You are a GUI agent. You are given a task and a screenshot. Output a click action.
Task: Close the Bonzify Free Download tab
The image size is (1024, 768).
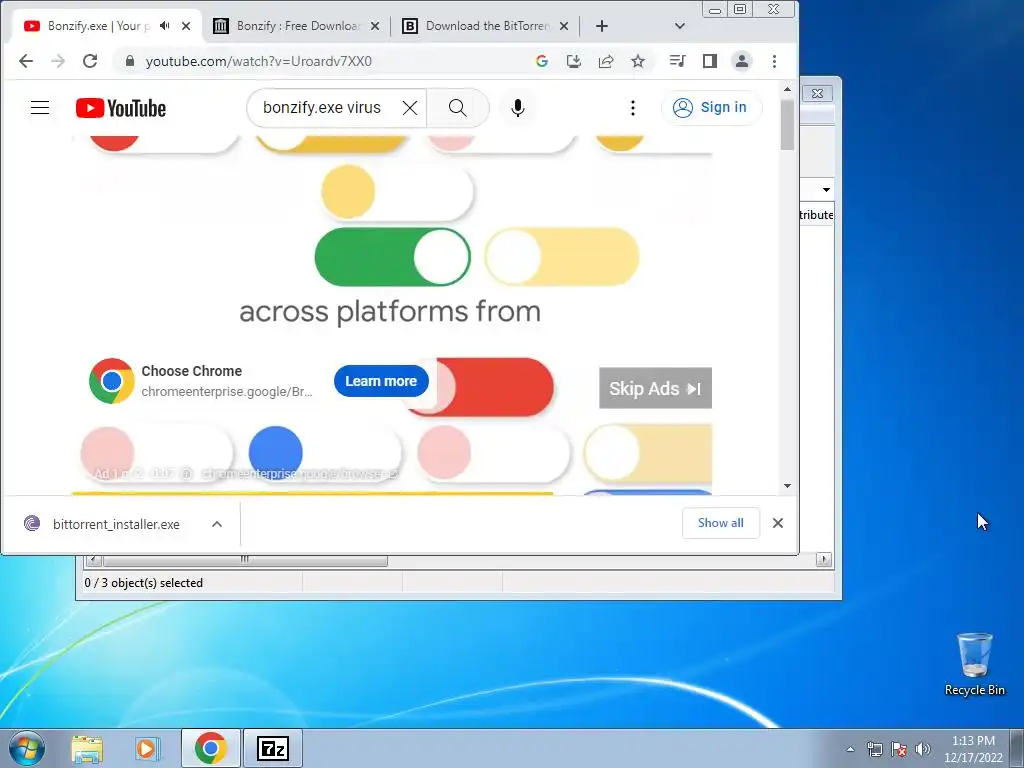click(375, 26)
